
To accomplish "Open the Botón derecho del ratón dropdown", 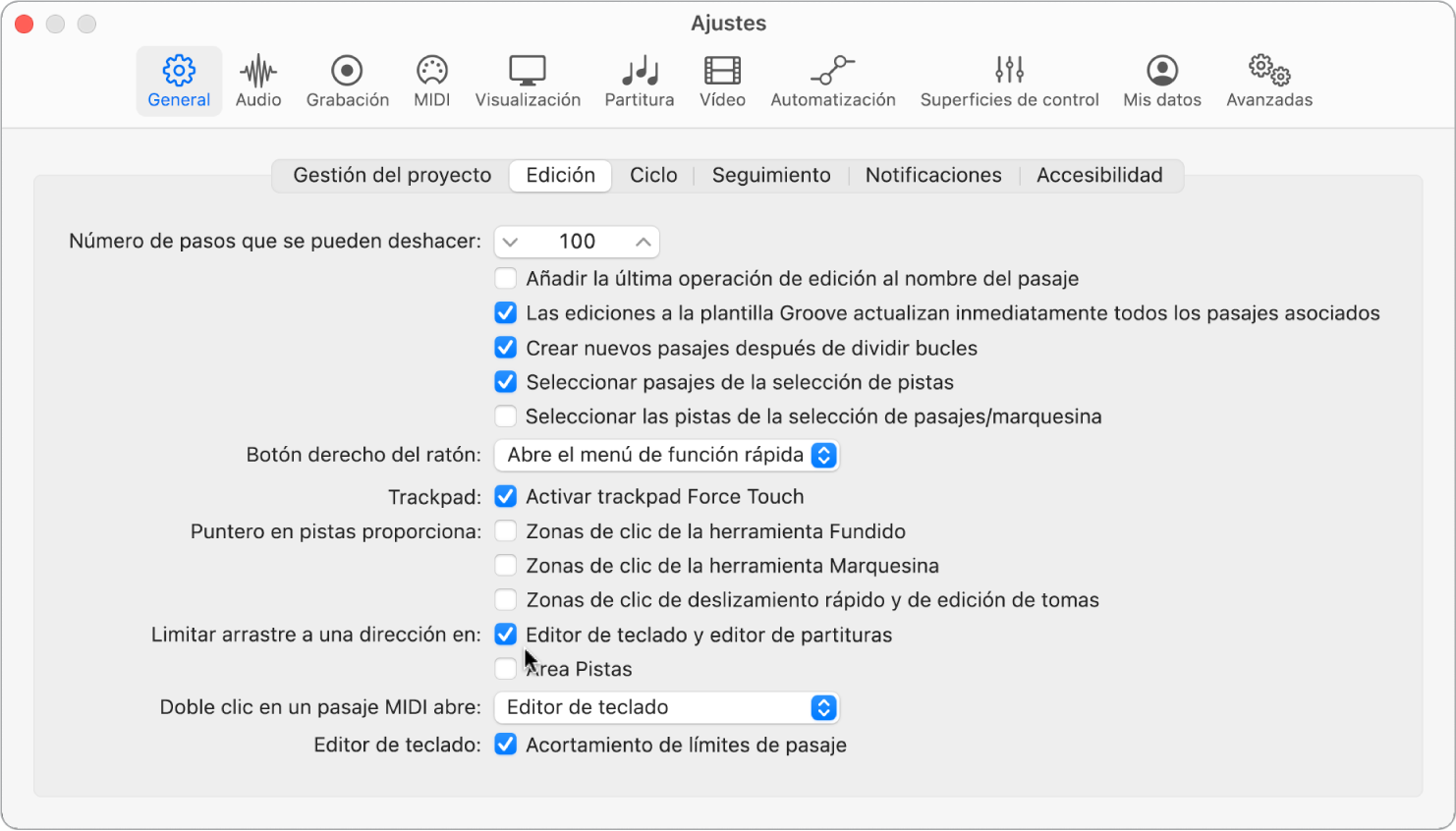I will click(x=667, y=455).
